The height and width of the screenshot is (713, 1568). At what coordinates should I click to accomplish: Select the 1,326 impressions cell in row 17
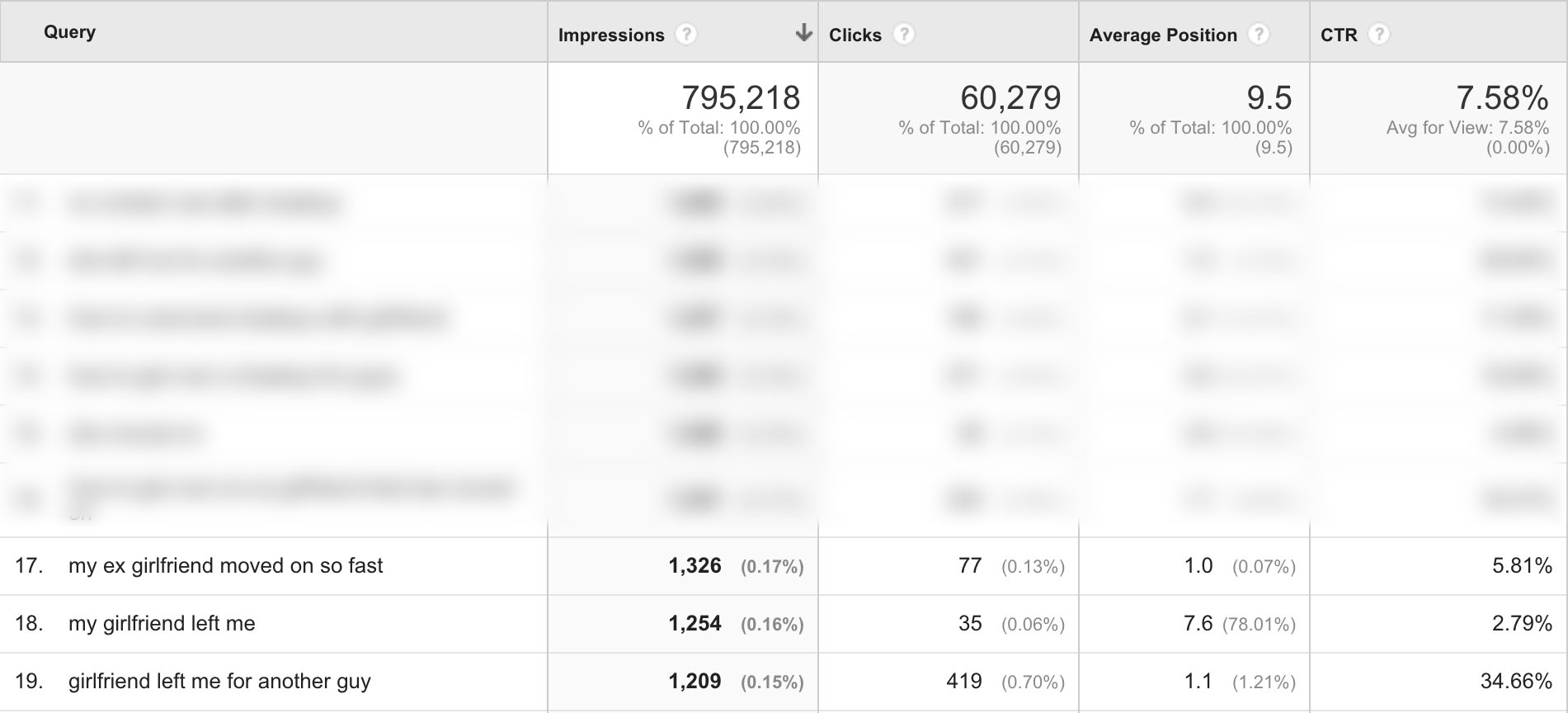pos(695,565)
